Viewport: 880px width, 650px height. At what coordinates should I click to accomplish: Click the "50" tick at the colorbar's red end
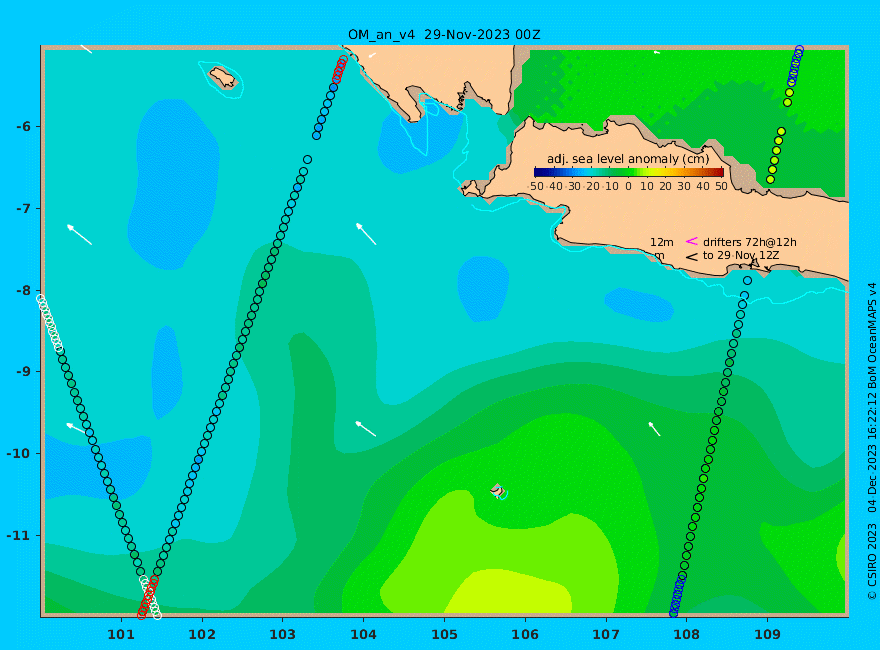pyautogui.click(x=722, y=186)
